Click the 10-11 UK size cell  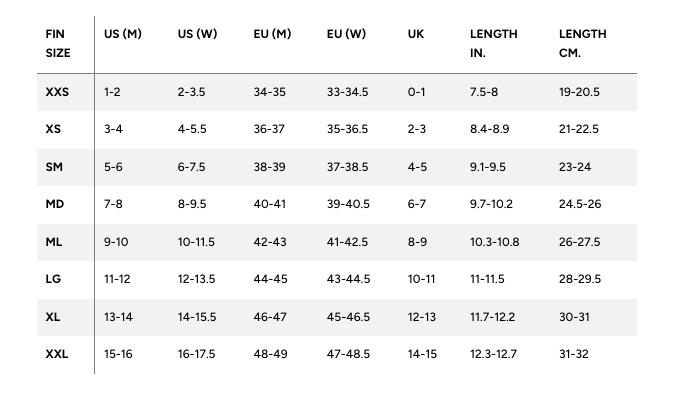click(421, 279)
